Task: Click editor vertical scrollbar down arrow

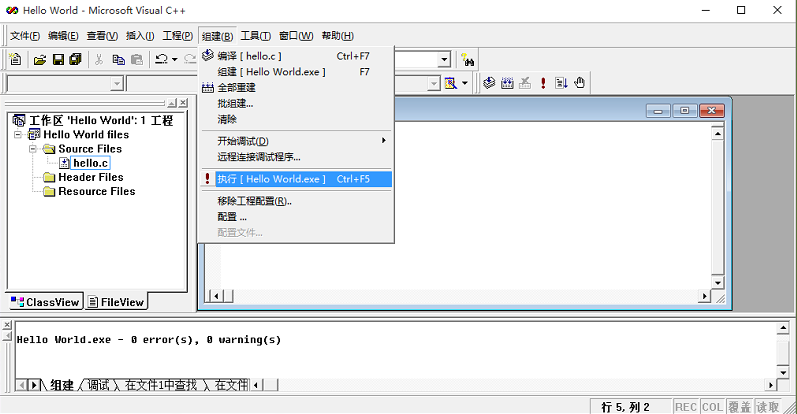Action: coord(717,283)
